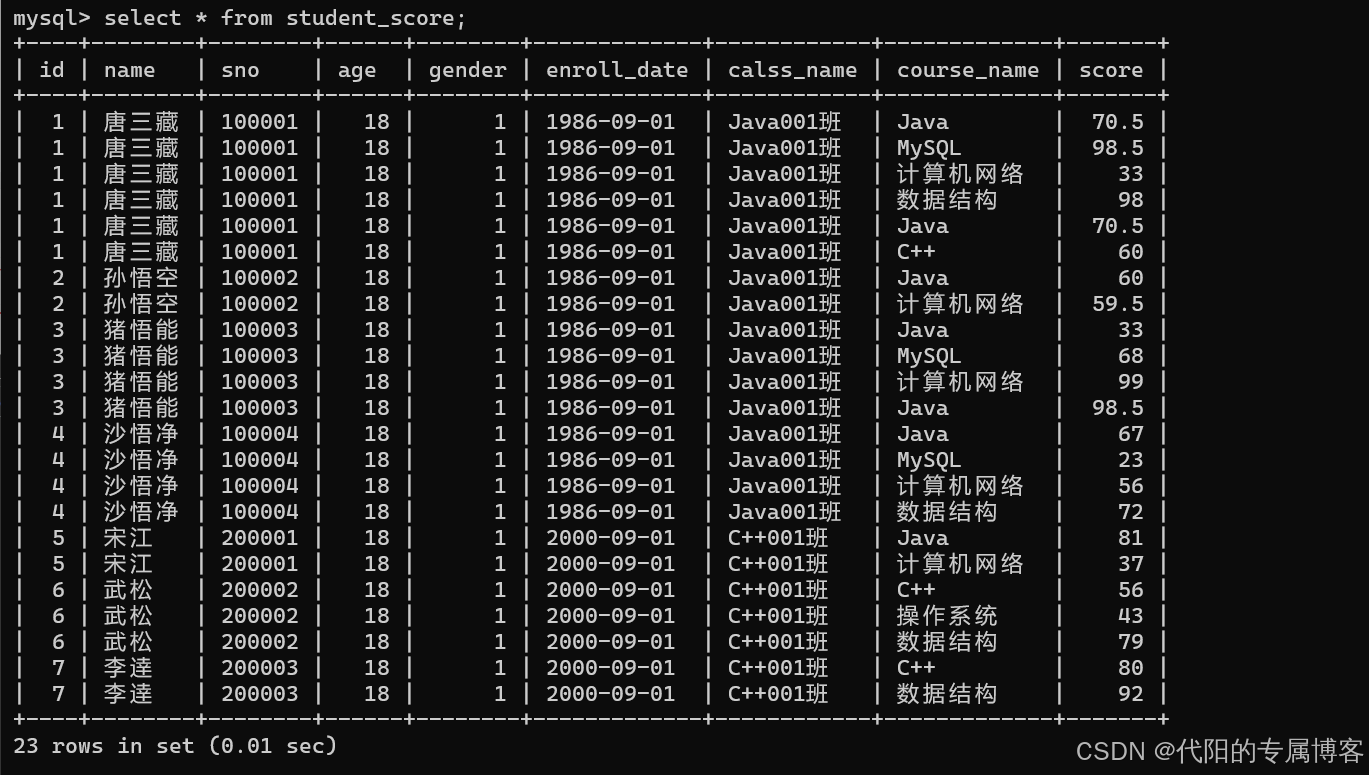Click the score value 99
Image resolution: width=1369 pixels, height=775 pixels.
pyautogui.click(x=1131, y=382)
